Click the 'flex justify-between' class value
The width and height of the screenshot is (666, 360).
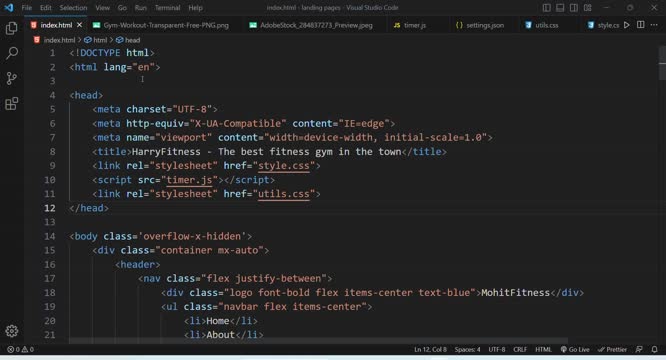tap(264, 278)
